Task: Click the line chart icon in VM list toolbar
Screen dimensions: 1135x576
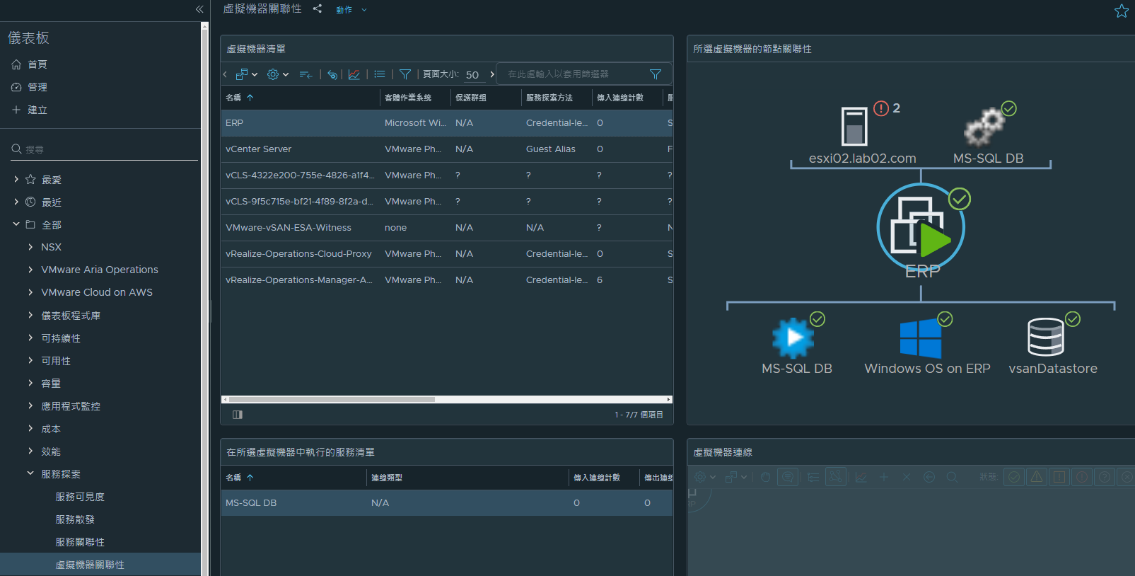Action: click(354, 74)
